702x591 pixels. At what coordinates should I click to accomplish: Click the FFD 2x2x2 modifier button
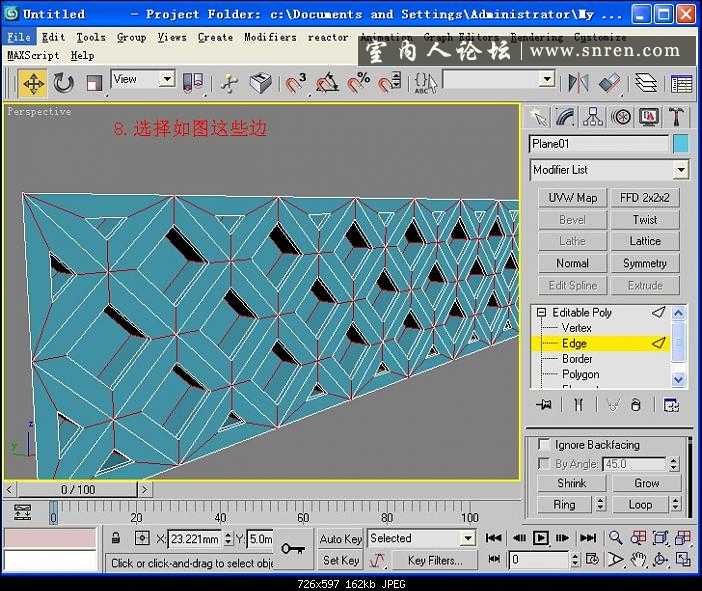click(x=645, y=197)
